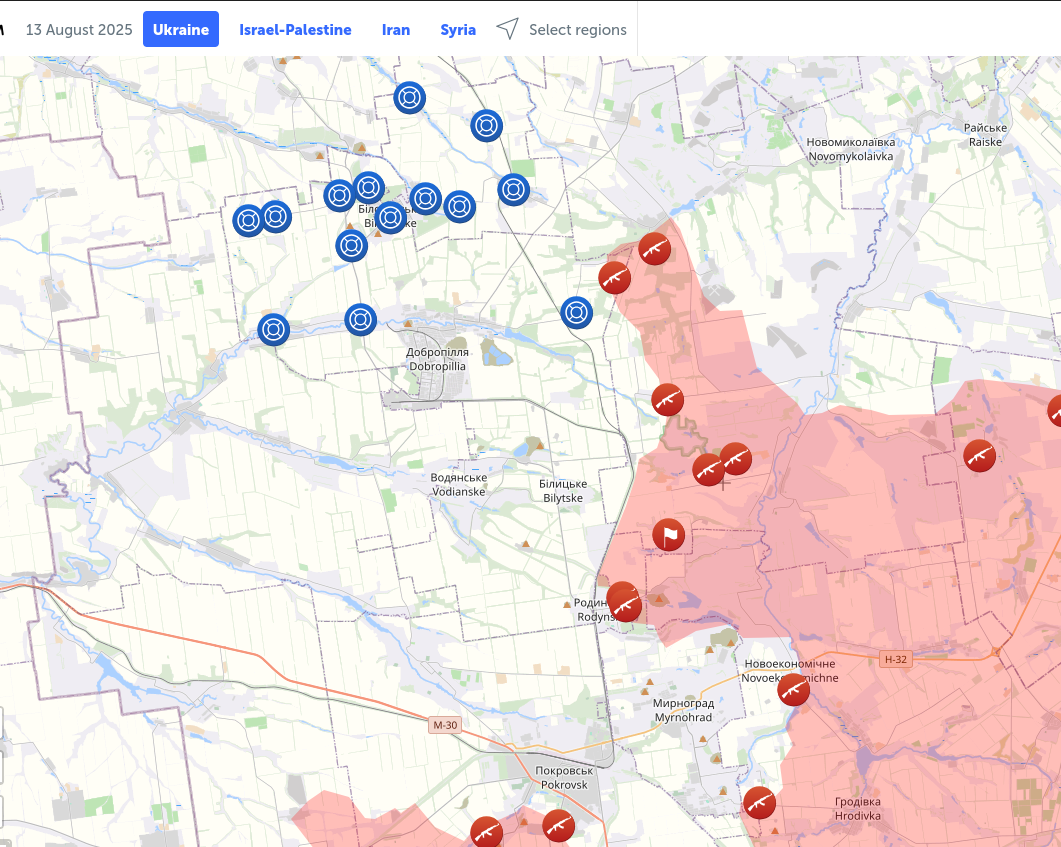
Task: Click the red flag marker above Rodynske
Action: (x=669, y=536)
